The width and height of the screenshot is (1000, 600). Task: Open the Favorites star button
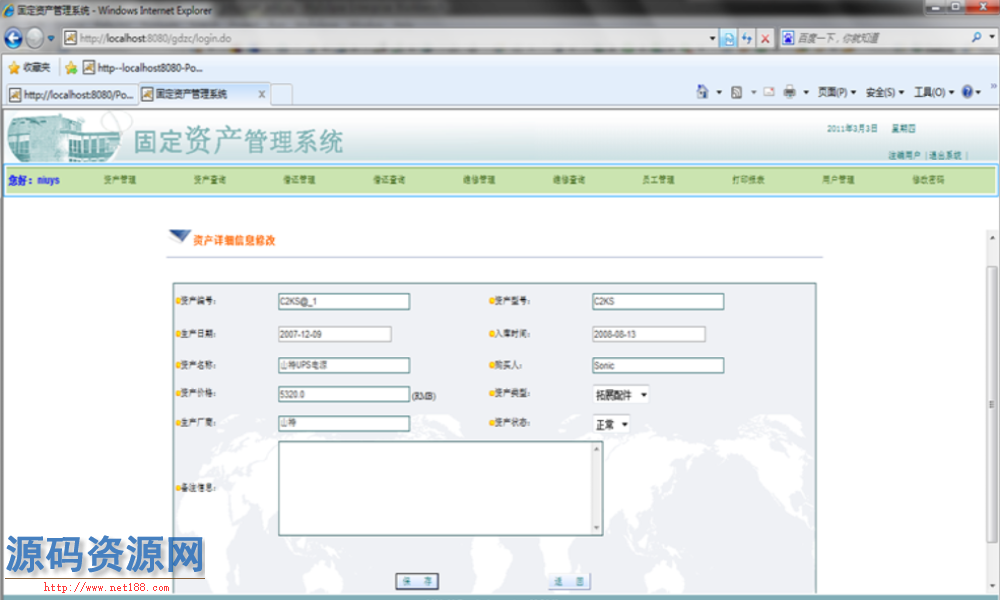pos(29,67)
